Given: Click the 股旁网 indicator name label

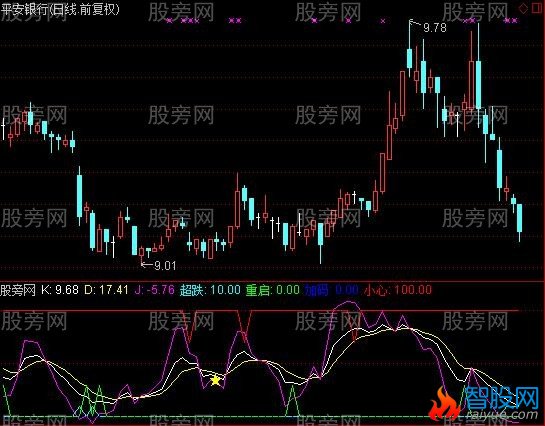Looking at the screenshot, I should 18,290.
